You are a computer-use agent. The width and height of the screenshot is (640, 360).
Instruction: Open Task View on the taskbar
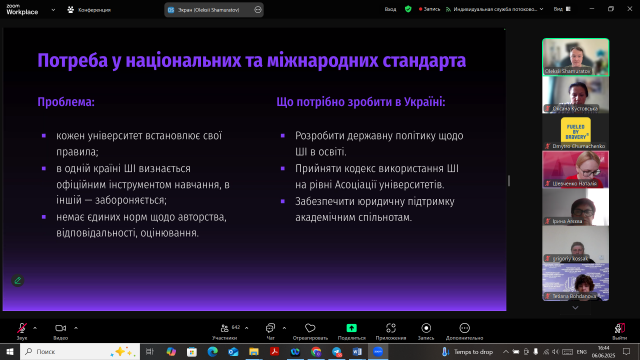point(149,351)
